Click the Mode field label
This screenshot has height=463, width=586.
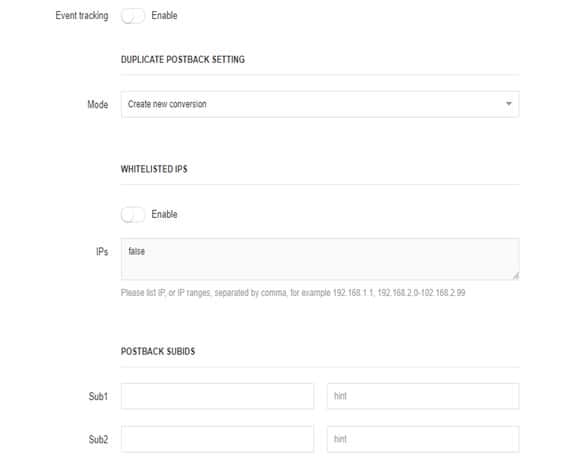(x=98, y=105)
